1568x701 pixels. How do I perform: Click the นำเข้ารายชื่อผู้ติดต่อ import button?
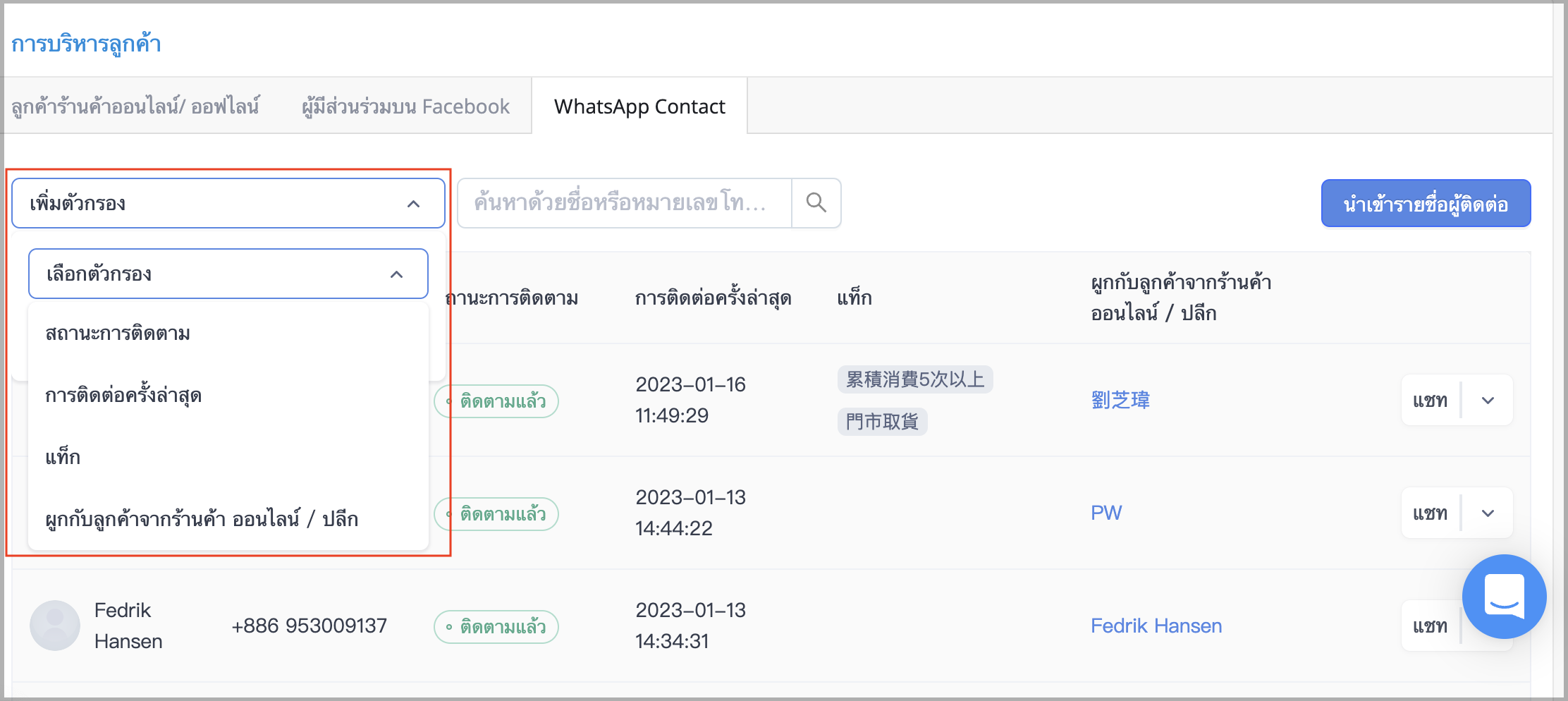pyautogui.click(x=1426, y=204)
